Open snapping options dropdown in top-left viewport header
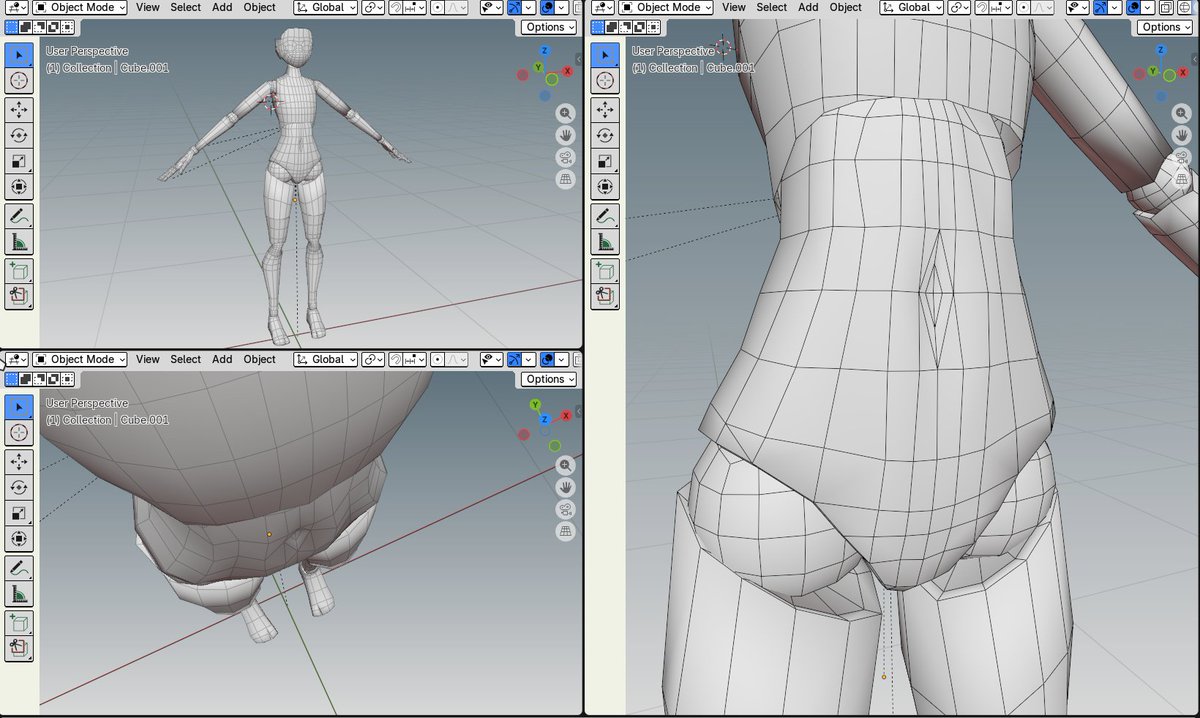Viewport: 1200px width, 718px height. click(412, 7)
